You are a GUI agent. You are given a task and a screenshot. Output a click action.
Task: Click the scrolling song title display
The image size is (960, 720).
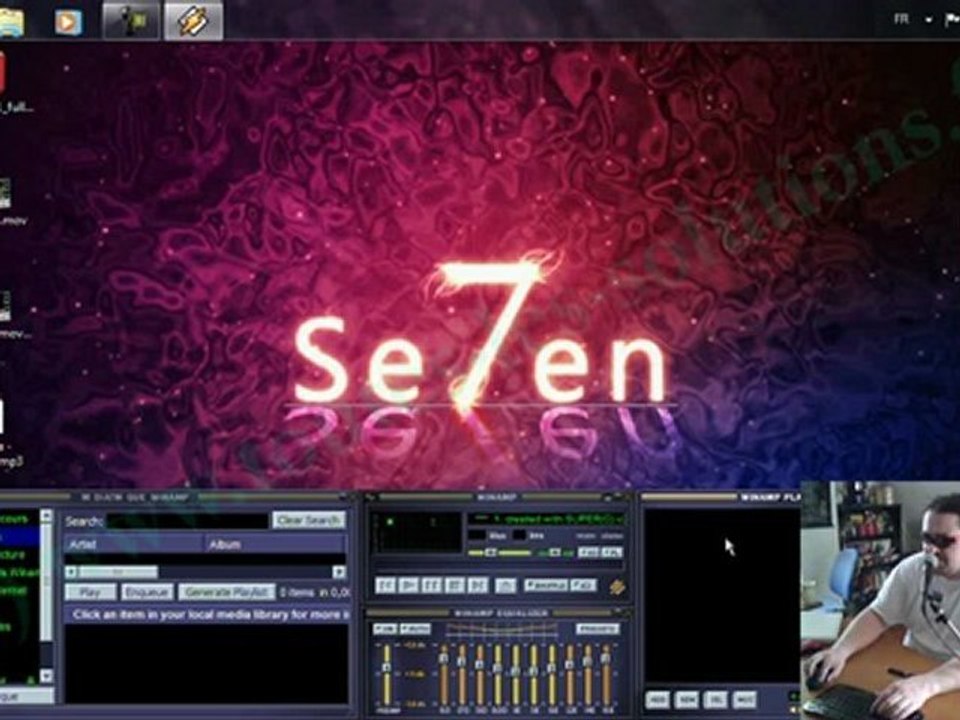point(546,519)
